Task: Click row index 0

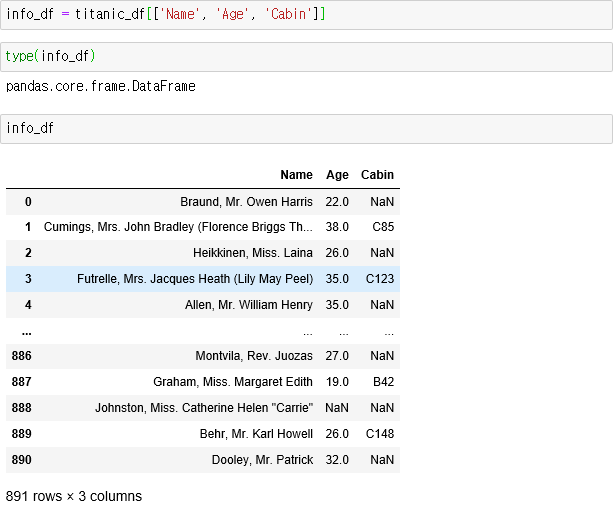Action: pos(28,202)
